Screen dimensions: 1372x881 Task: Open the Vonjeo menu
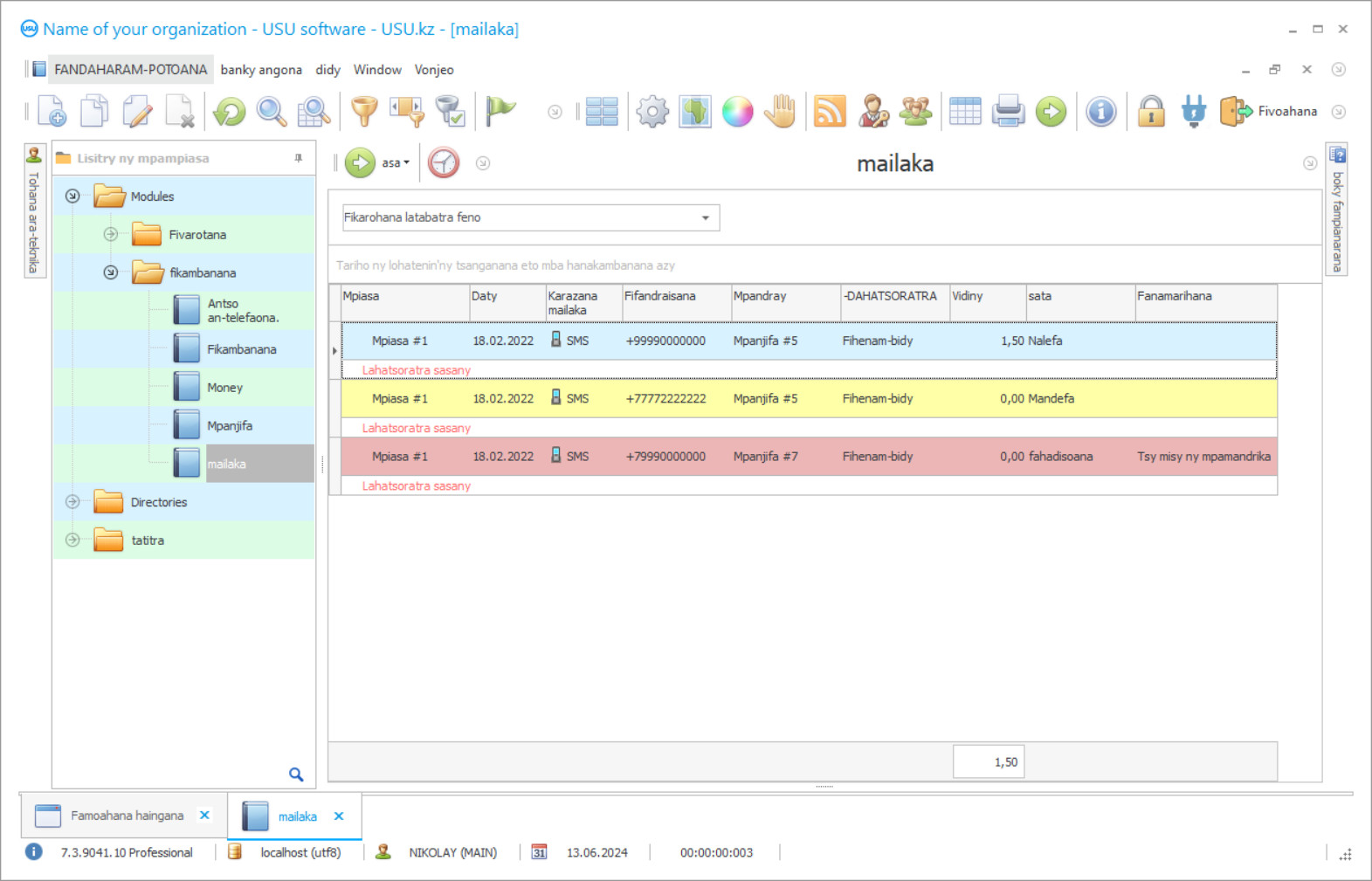click(434, 70)
